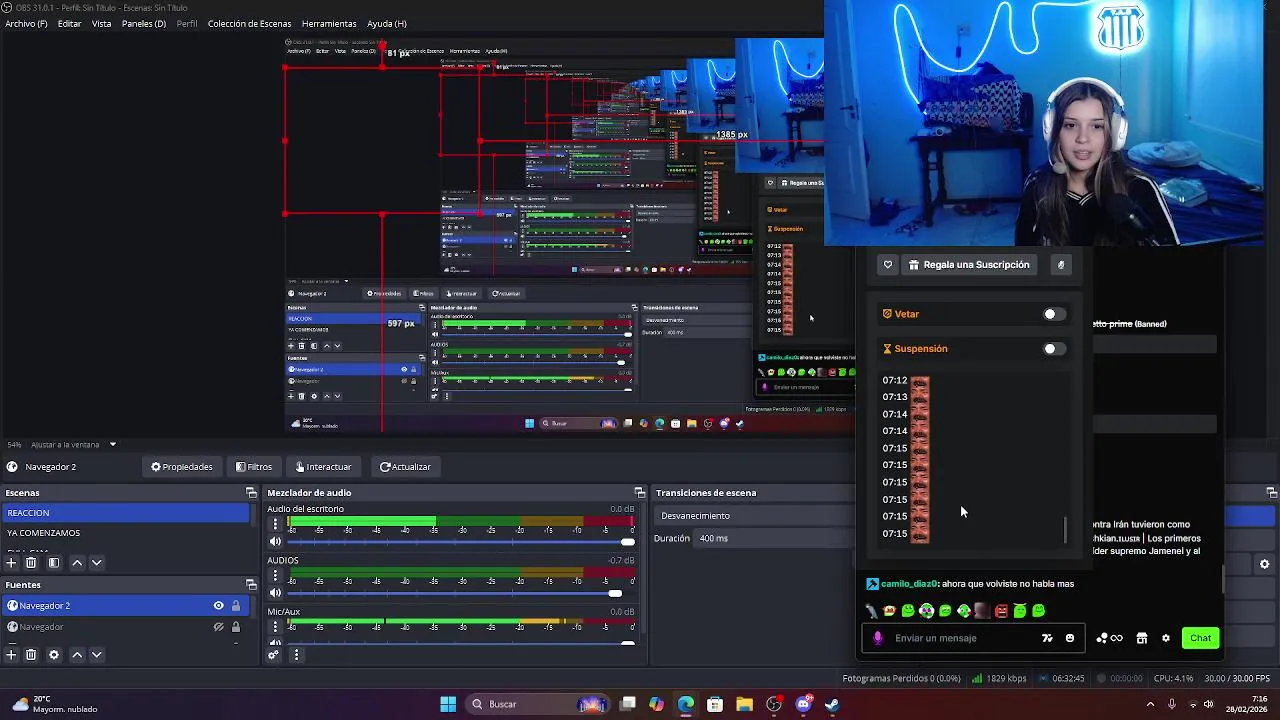Click the Filtros button
The width and height of the screenshot is (1280, 720).
[254, 467]
